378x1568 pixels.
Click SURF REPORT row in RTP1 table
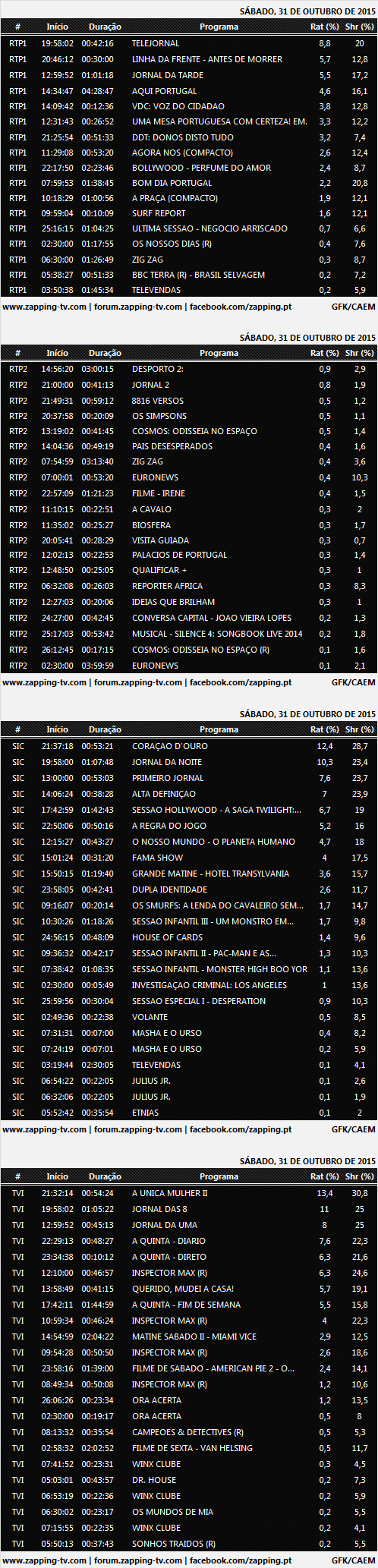[189, 213]
